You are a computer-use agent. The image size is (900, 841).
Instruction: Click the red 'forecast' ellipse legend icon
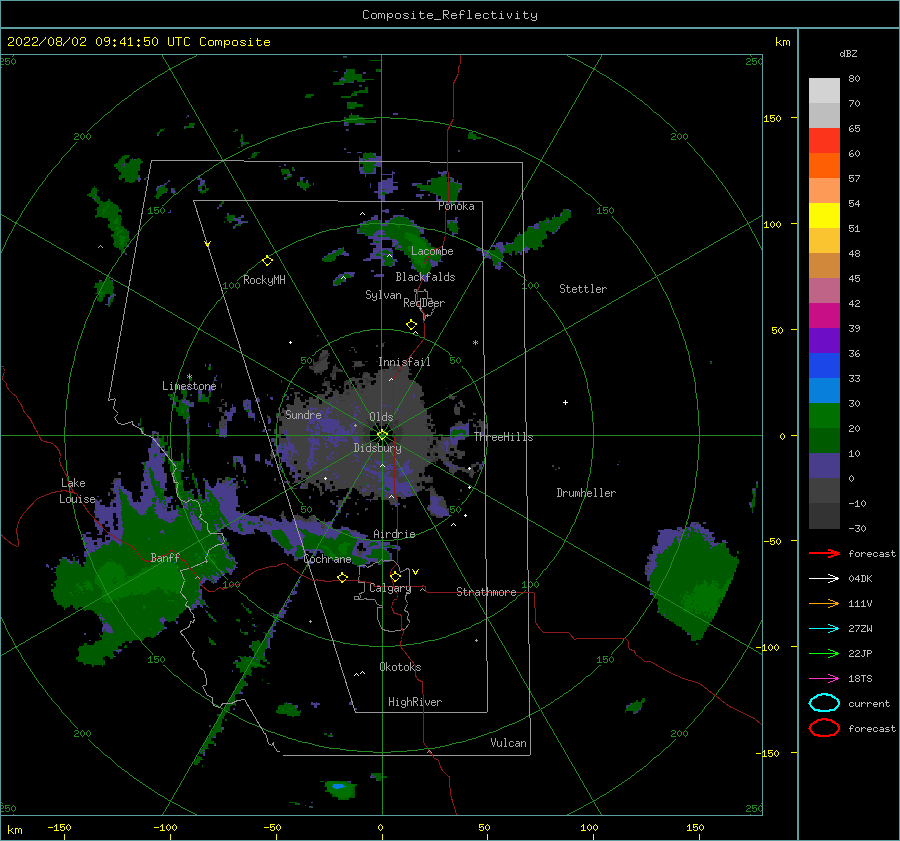(x=824, y=728)
